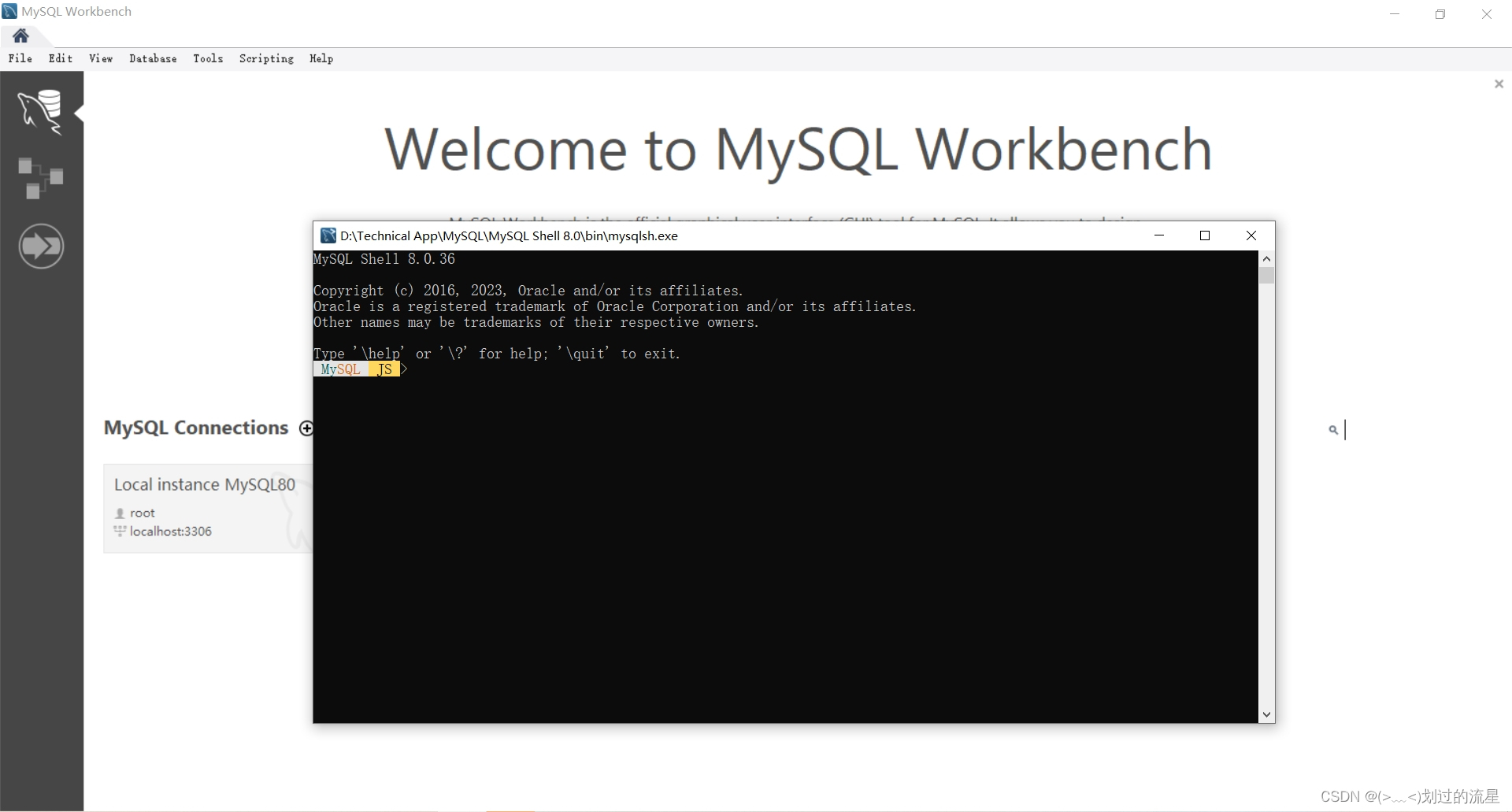
Task: Restore the MySQL Workbench window
Action: pos(1440,14)
